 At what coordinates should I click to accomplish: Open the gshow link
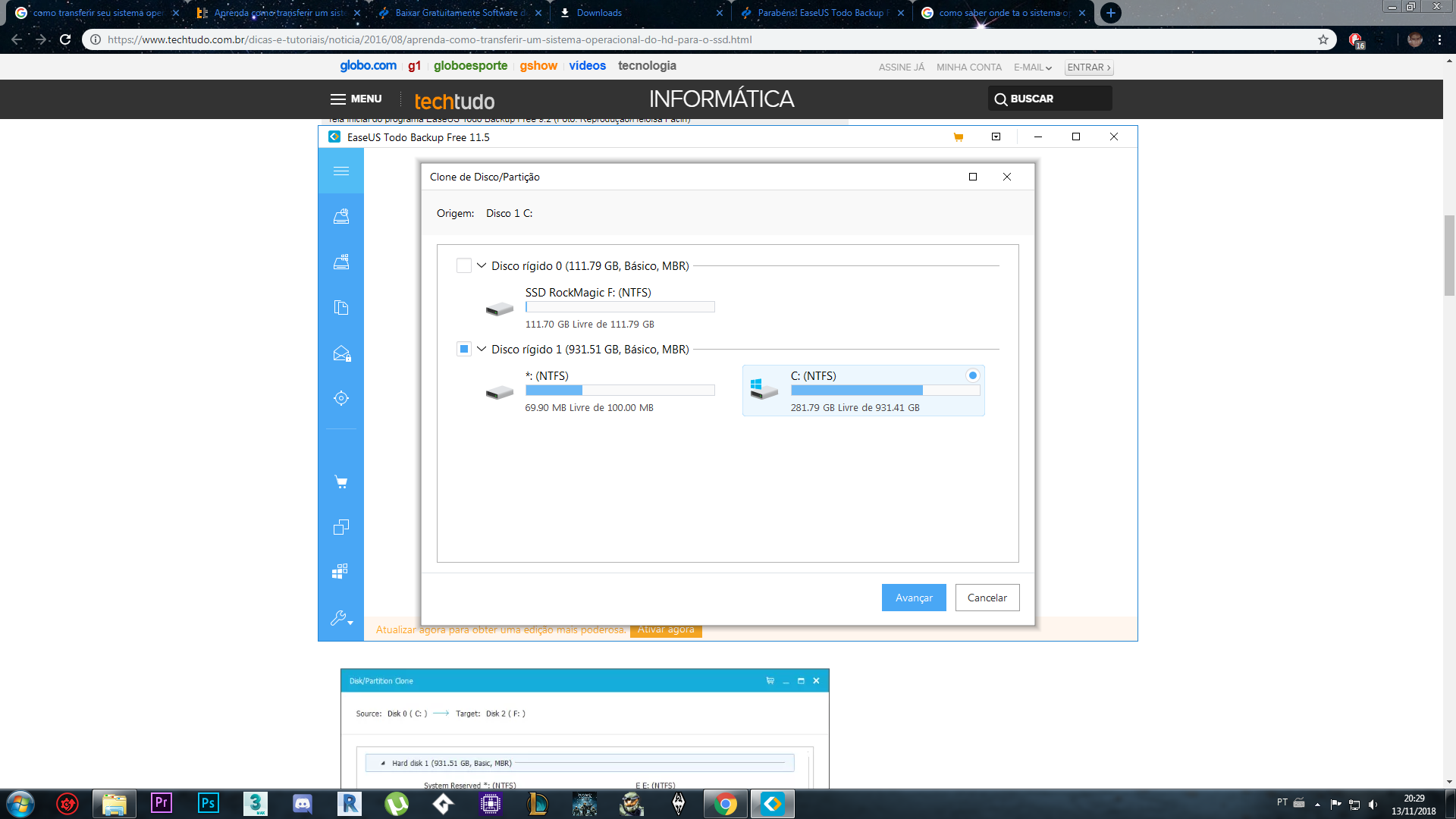tap(538, 66)
